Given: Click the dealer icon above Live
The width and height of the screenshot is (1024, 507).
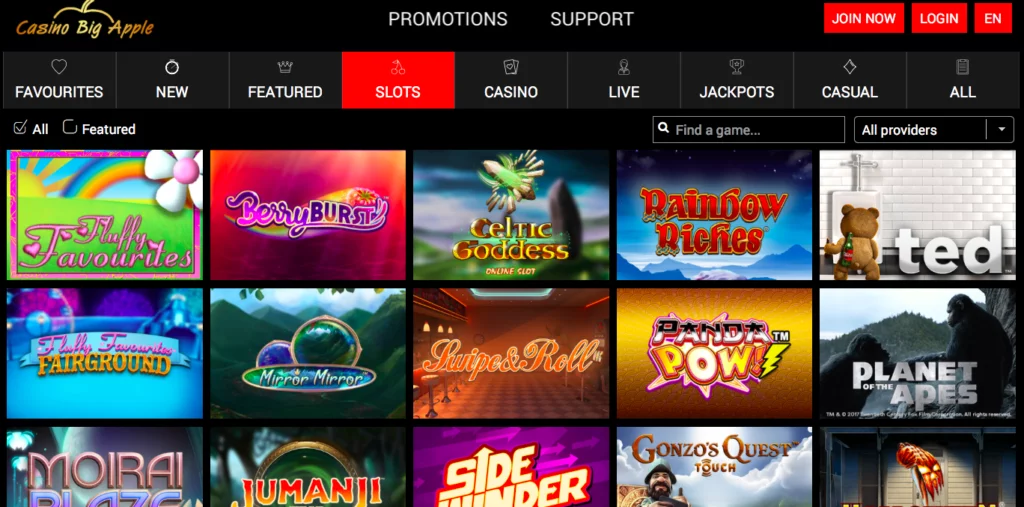Looking at the screenshot, I should pos(624,67).
